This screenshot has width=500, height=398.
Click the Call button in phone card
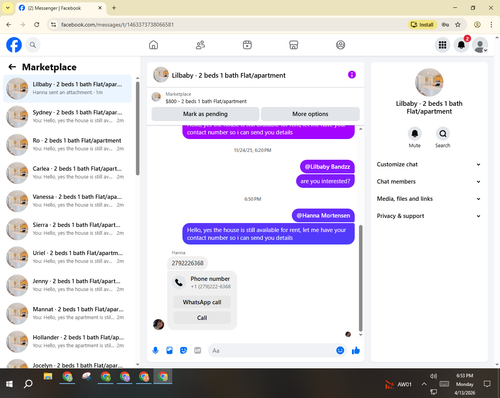click(202, 318)
